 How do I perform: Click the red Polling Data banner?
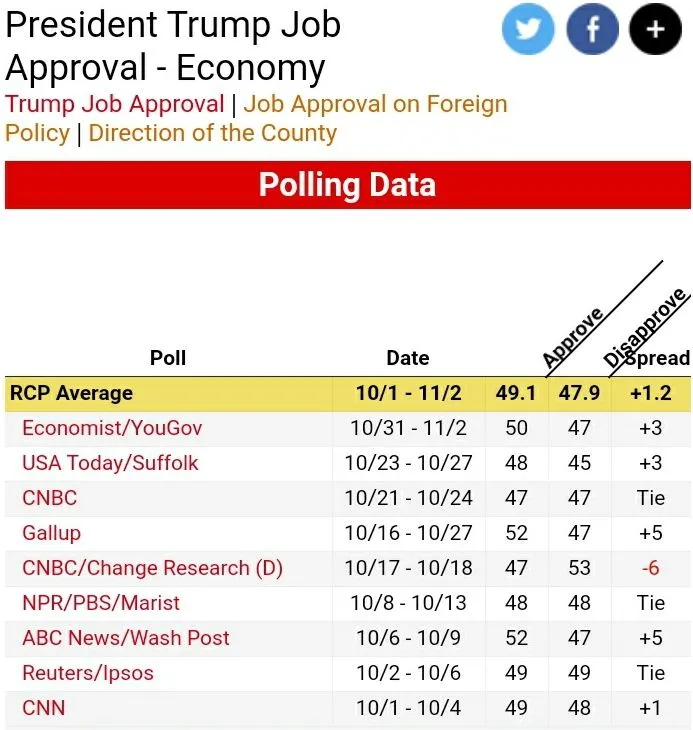[347, 185]
